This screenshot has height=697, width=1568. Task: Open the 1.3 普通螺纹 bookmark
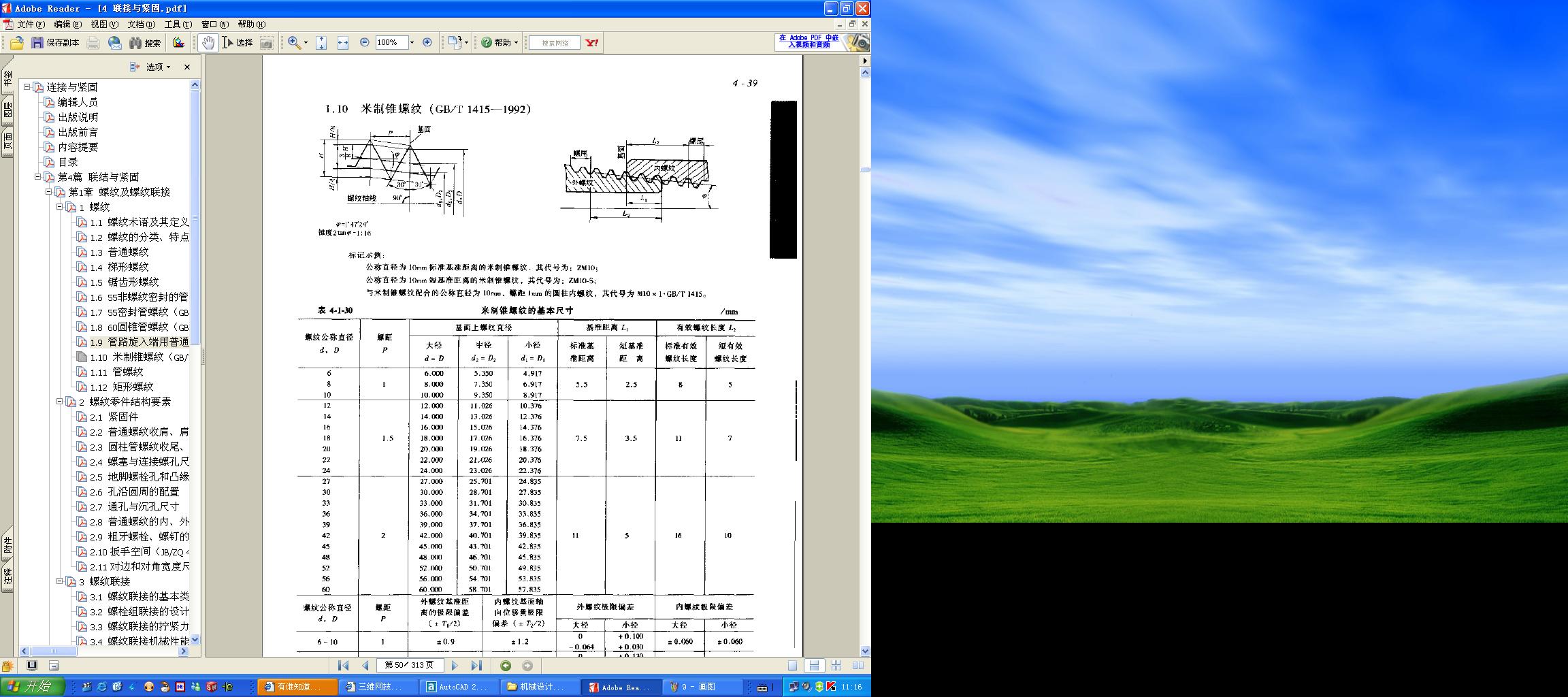(x=119, y=253)
